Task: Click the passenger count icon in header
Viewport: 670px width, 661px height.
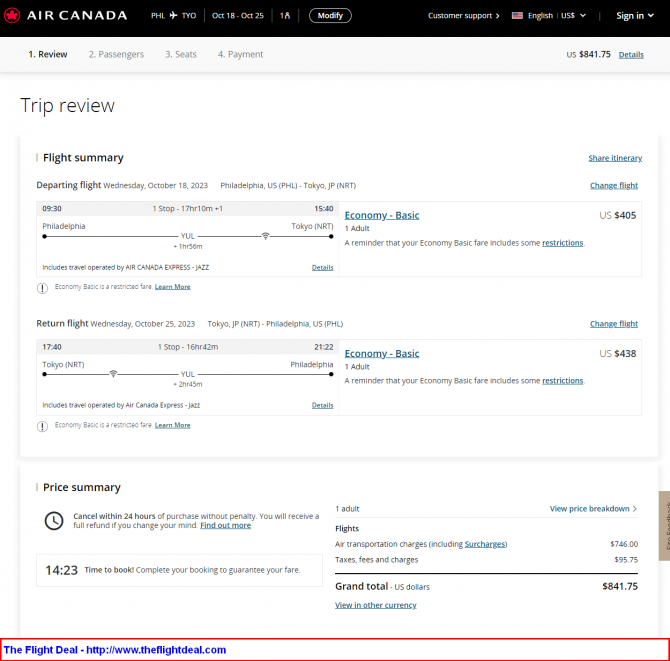Action: (285, 15)
